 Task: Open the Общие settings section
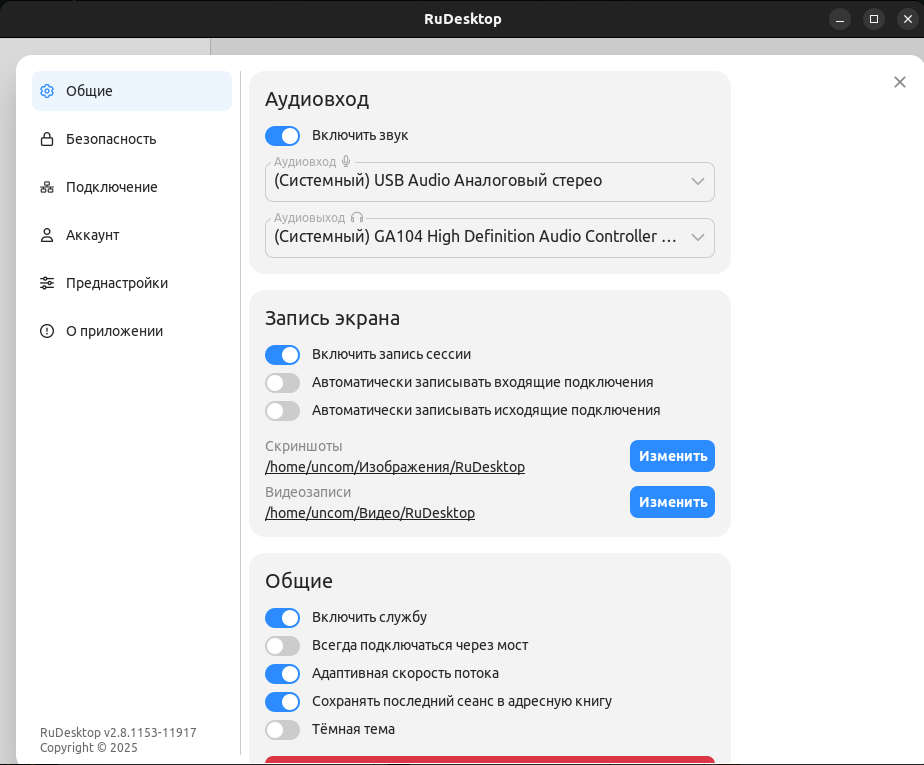[132, 91]
